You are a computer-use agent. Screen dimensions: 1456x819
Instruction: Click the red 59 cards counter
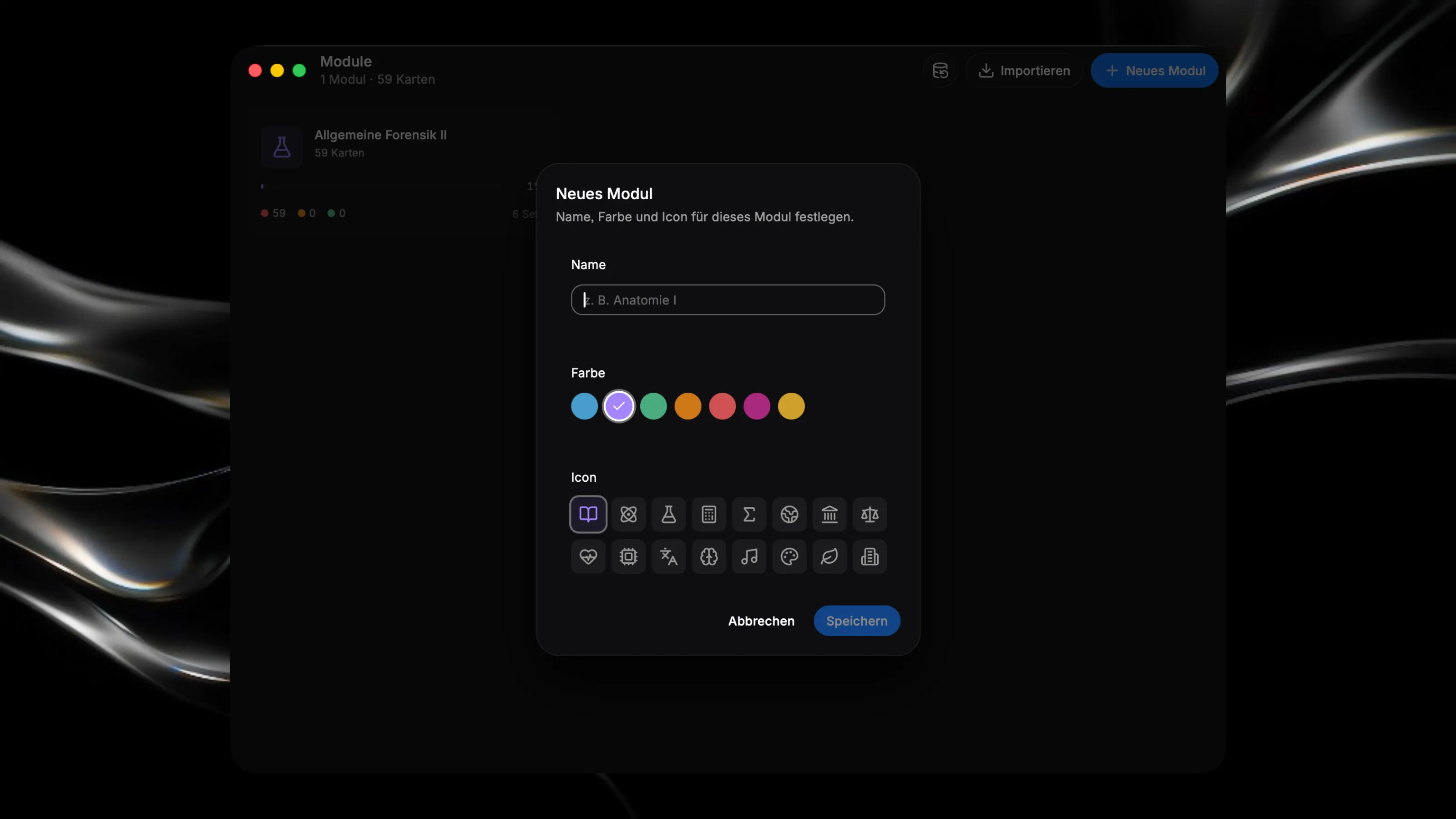(273, 213)
